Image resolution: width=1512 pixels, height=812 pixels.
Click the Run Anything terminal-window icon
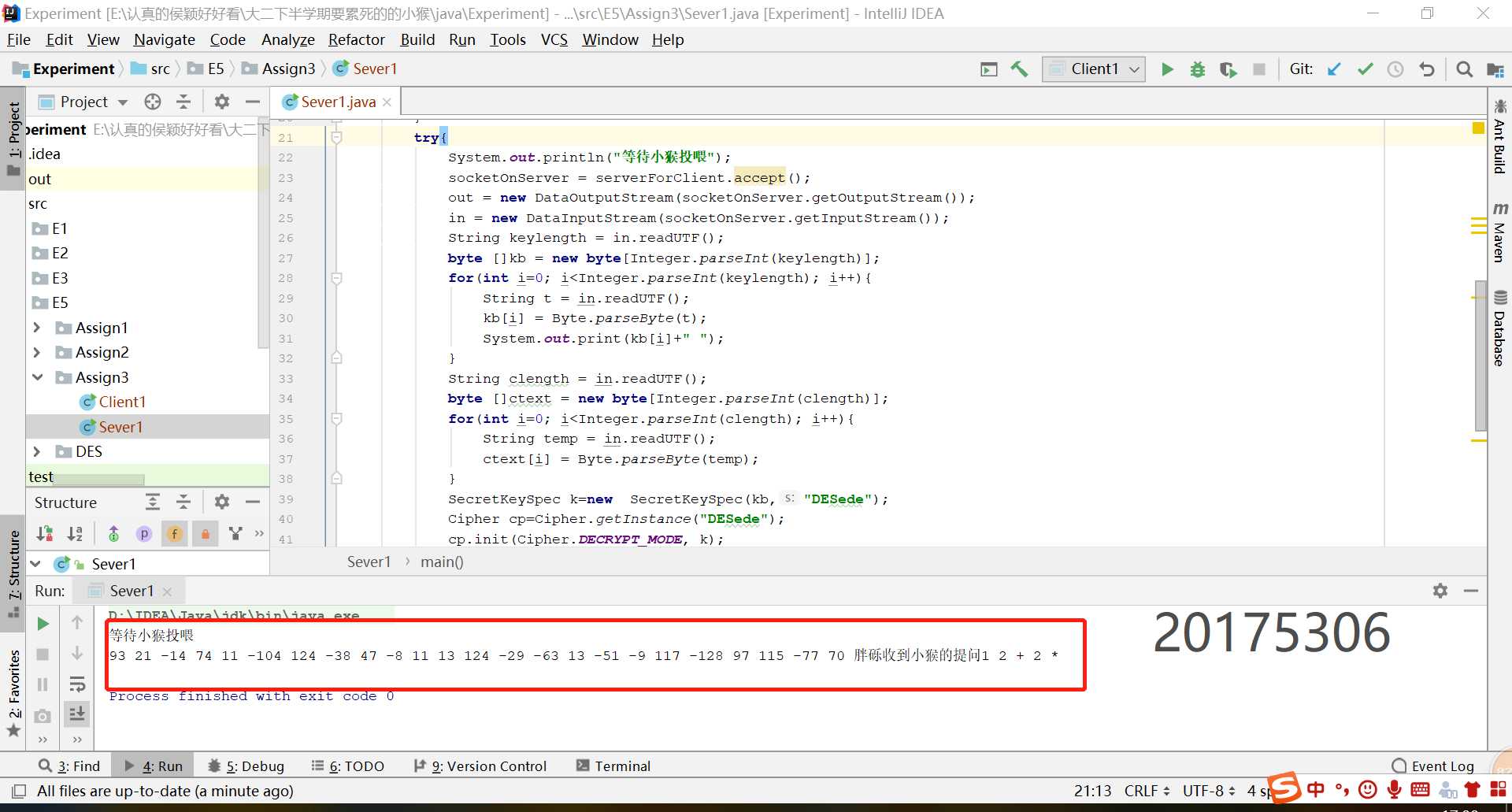click(988, 69)
